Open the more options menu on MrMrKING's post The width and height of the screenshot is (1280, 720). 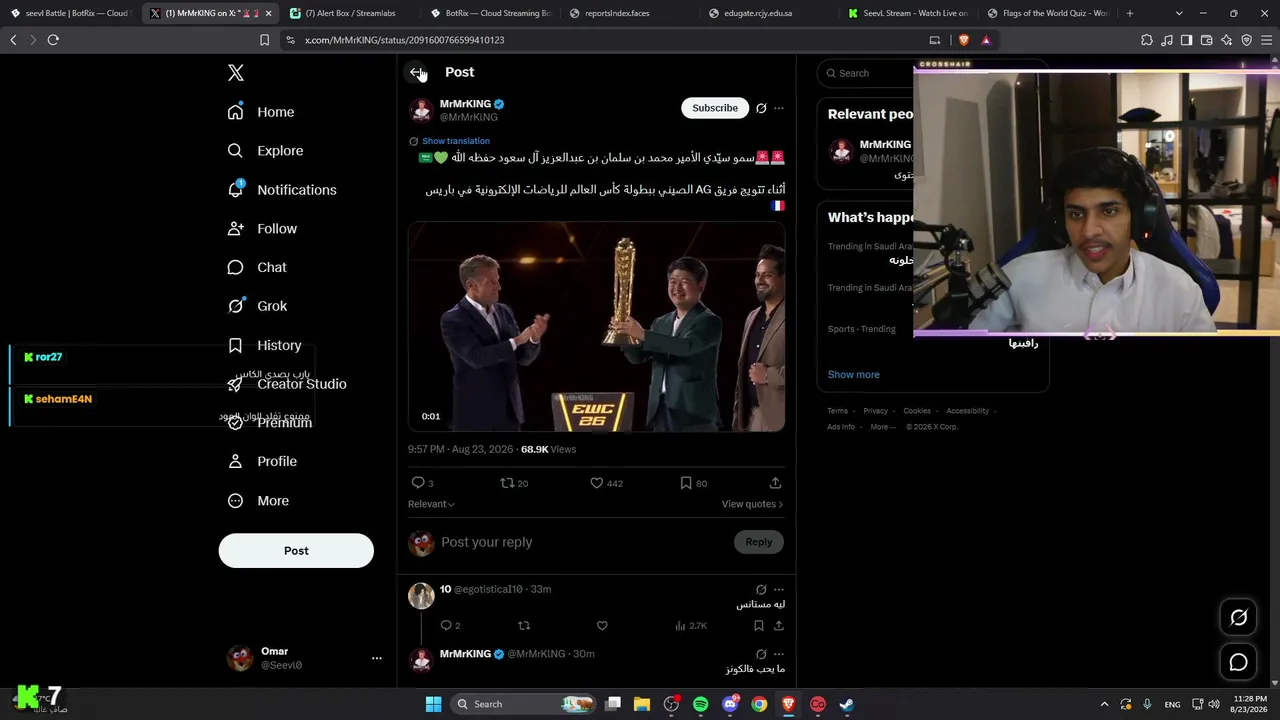pyautogui.click(x=779, y=108)
